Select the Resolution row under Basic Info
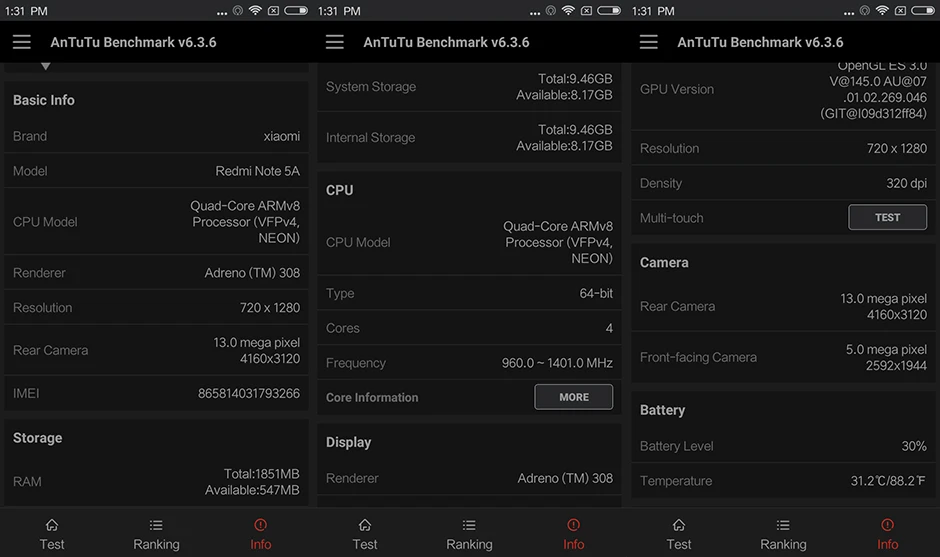 (156, 308)
